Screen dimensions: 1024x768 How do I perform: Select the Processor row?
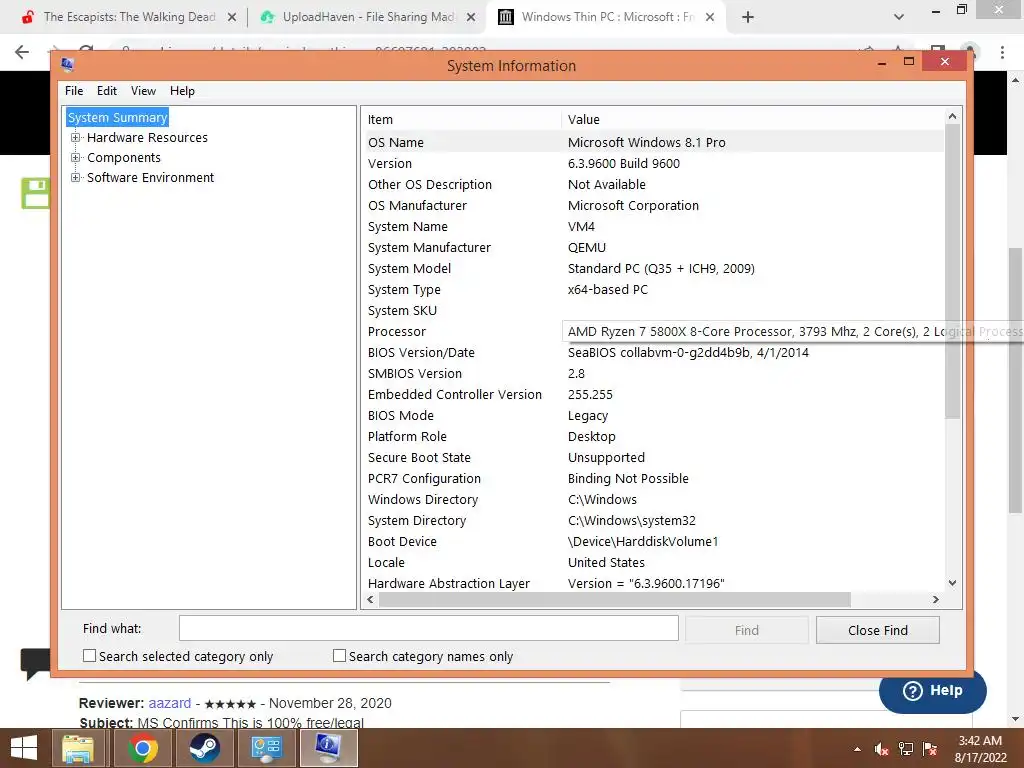click(653, 332)
